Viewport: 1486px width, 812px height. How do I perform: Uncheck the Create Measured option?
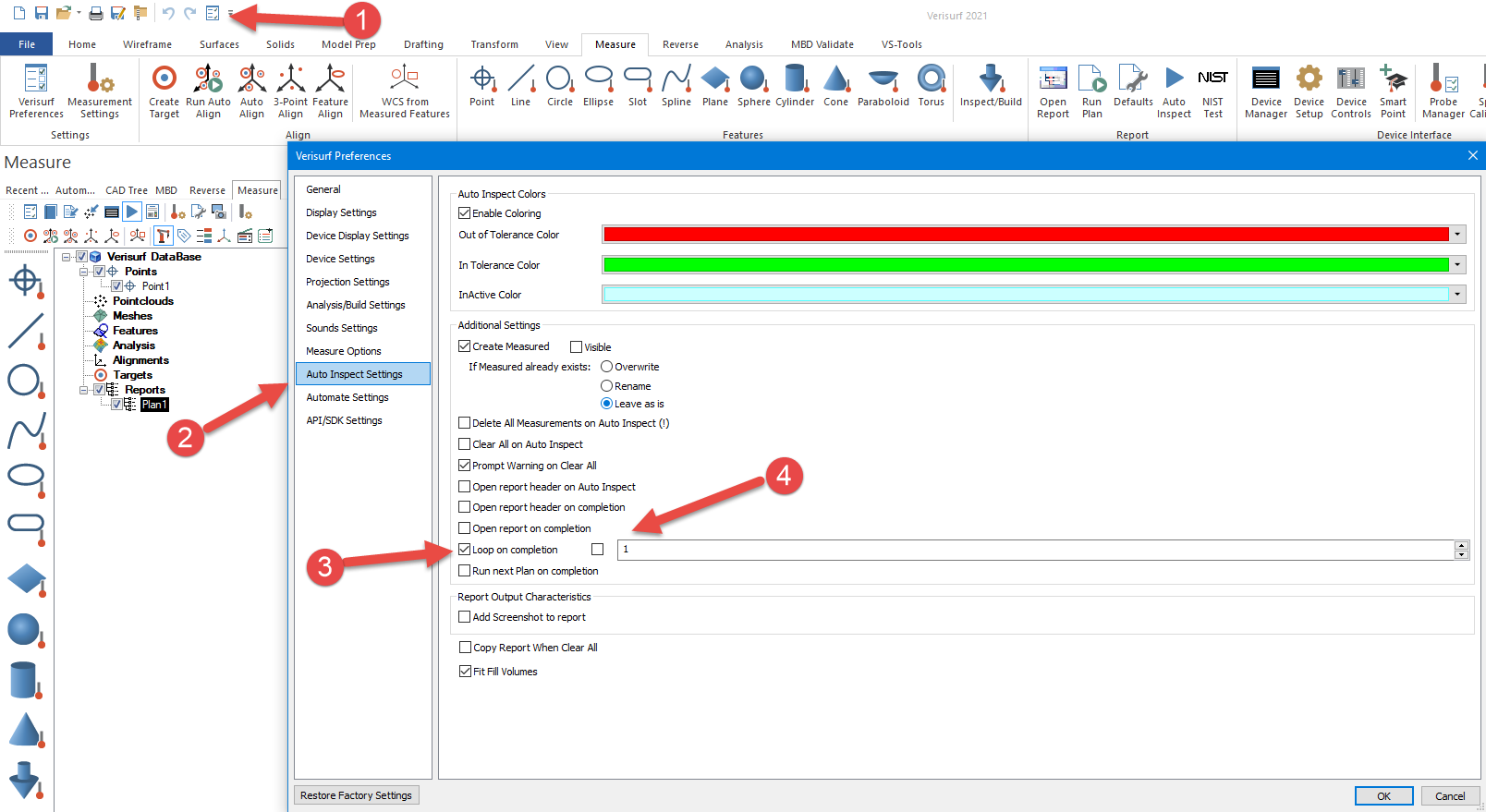465,346
